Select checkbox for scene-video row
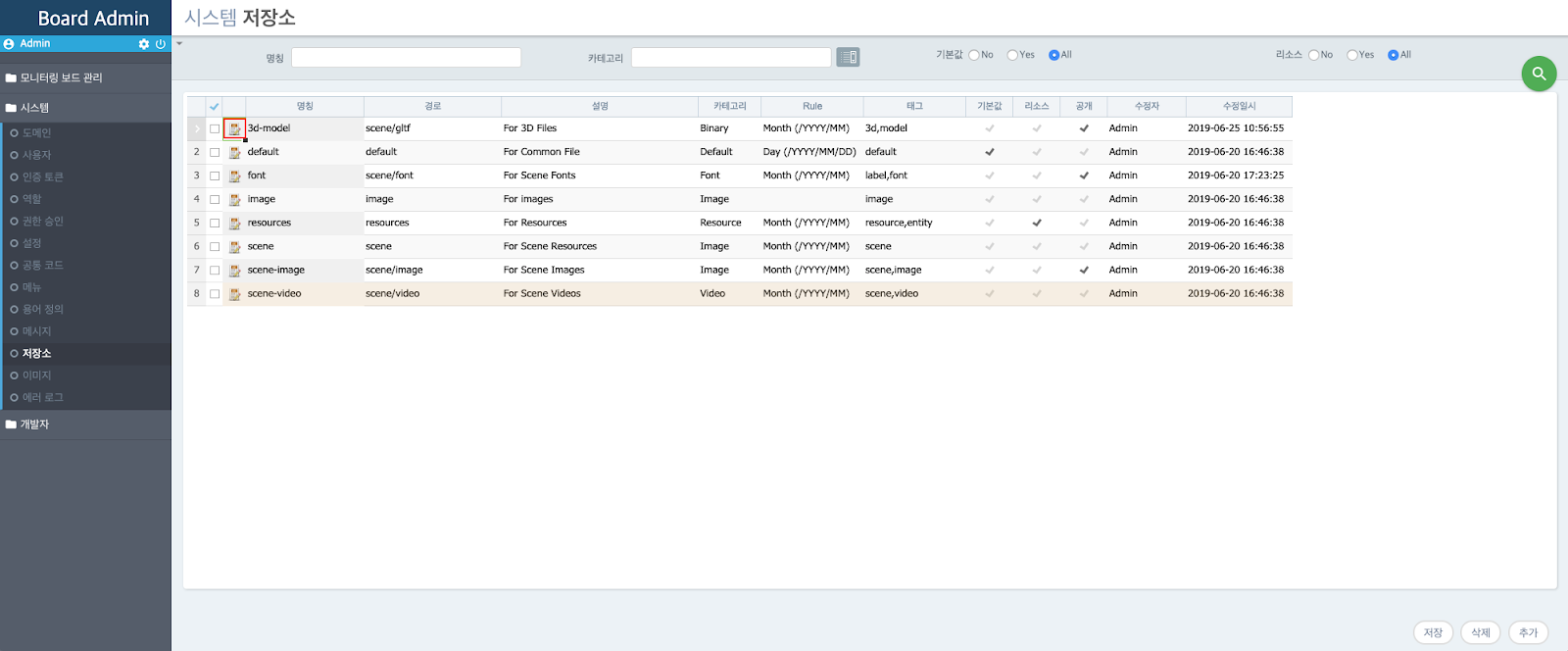 [x=214, y=293]
